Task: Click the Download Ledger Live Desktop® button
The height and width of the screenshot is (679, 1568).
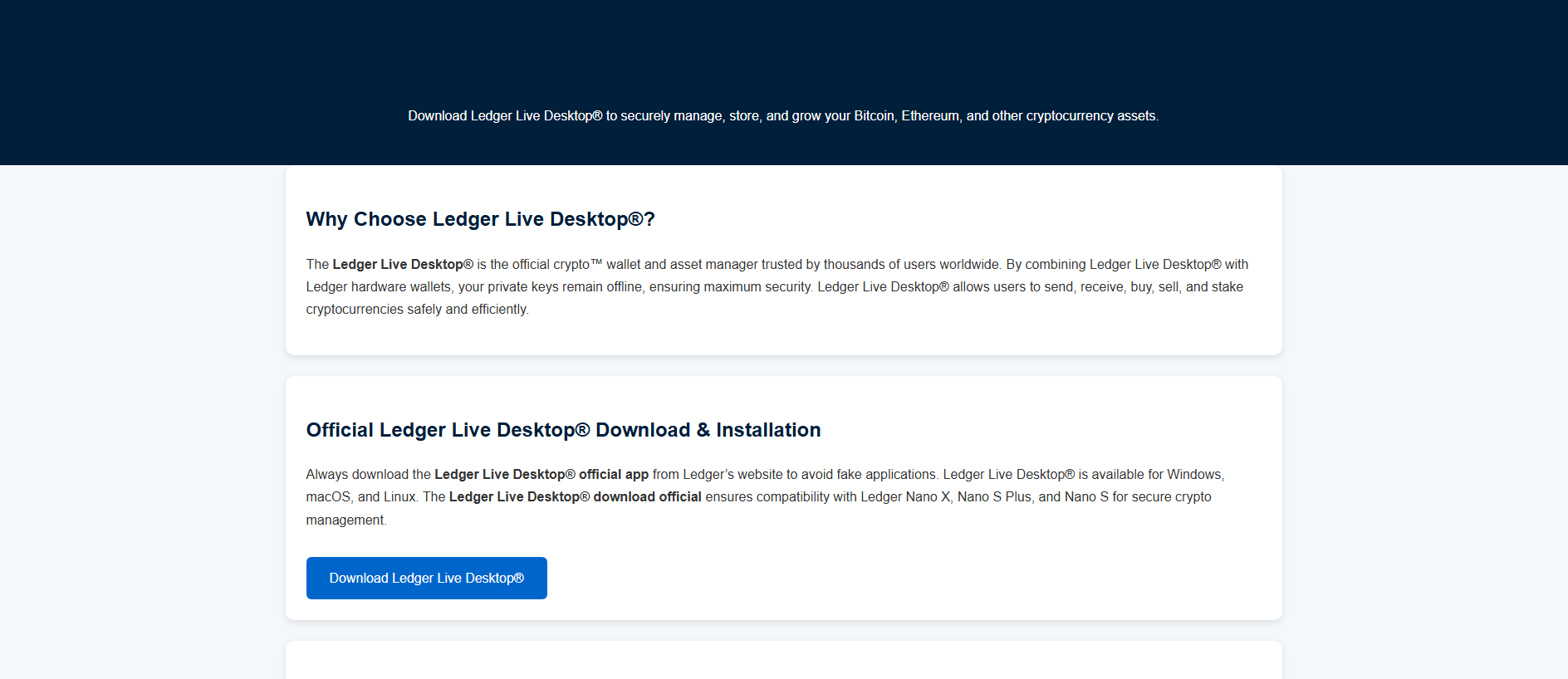Action: pos(426,578)
